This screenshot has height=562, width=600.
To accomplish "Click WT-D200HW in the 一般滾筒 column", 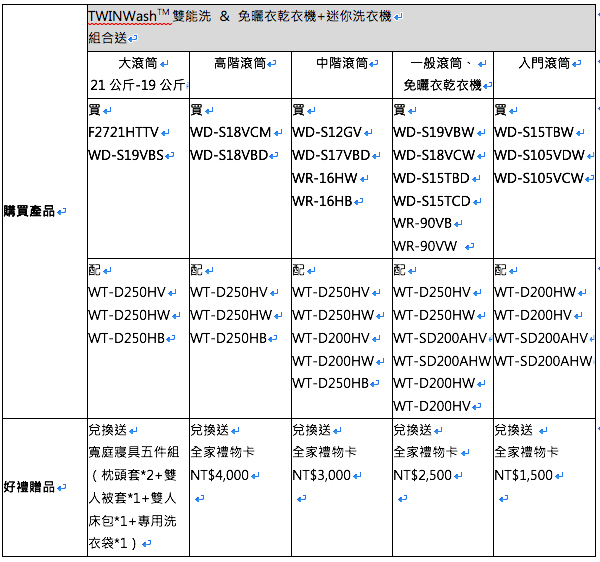I will (x=434, y=383).
